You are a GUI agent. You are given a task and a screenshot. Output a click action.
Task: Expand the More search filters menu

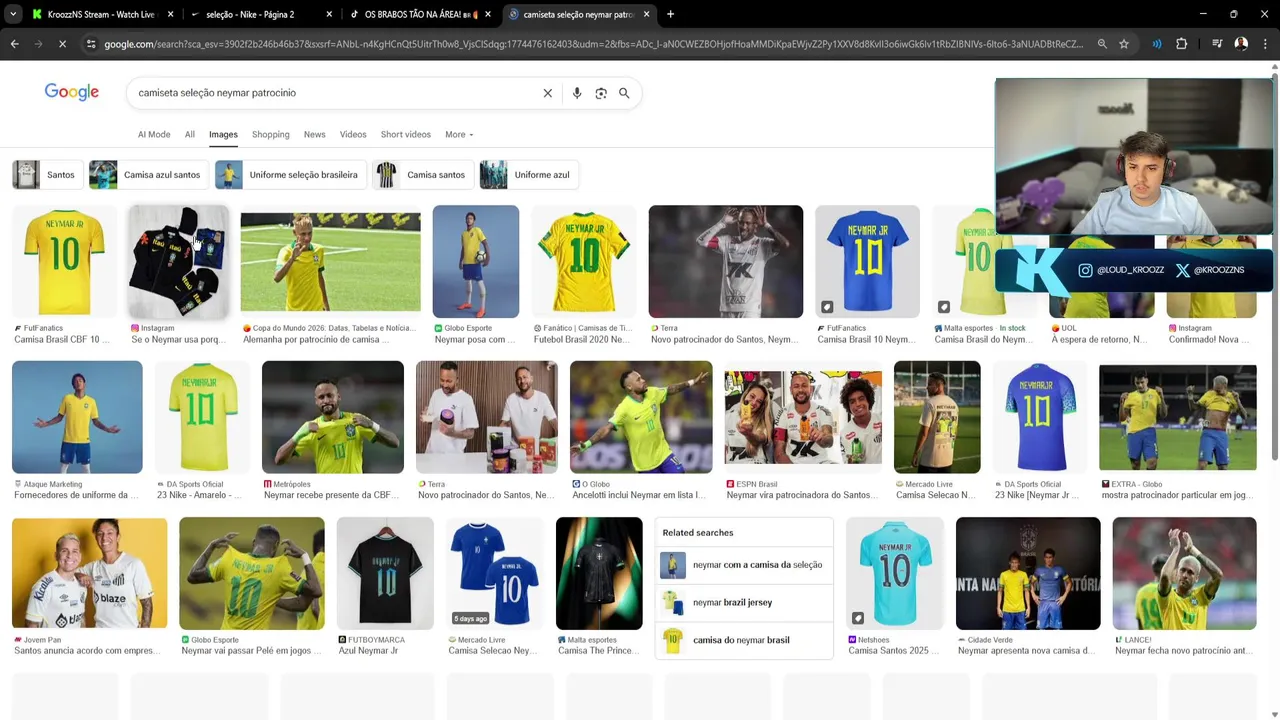(x=459, y=134)
